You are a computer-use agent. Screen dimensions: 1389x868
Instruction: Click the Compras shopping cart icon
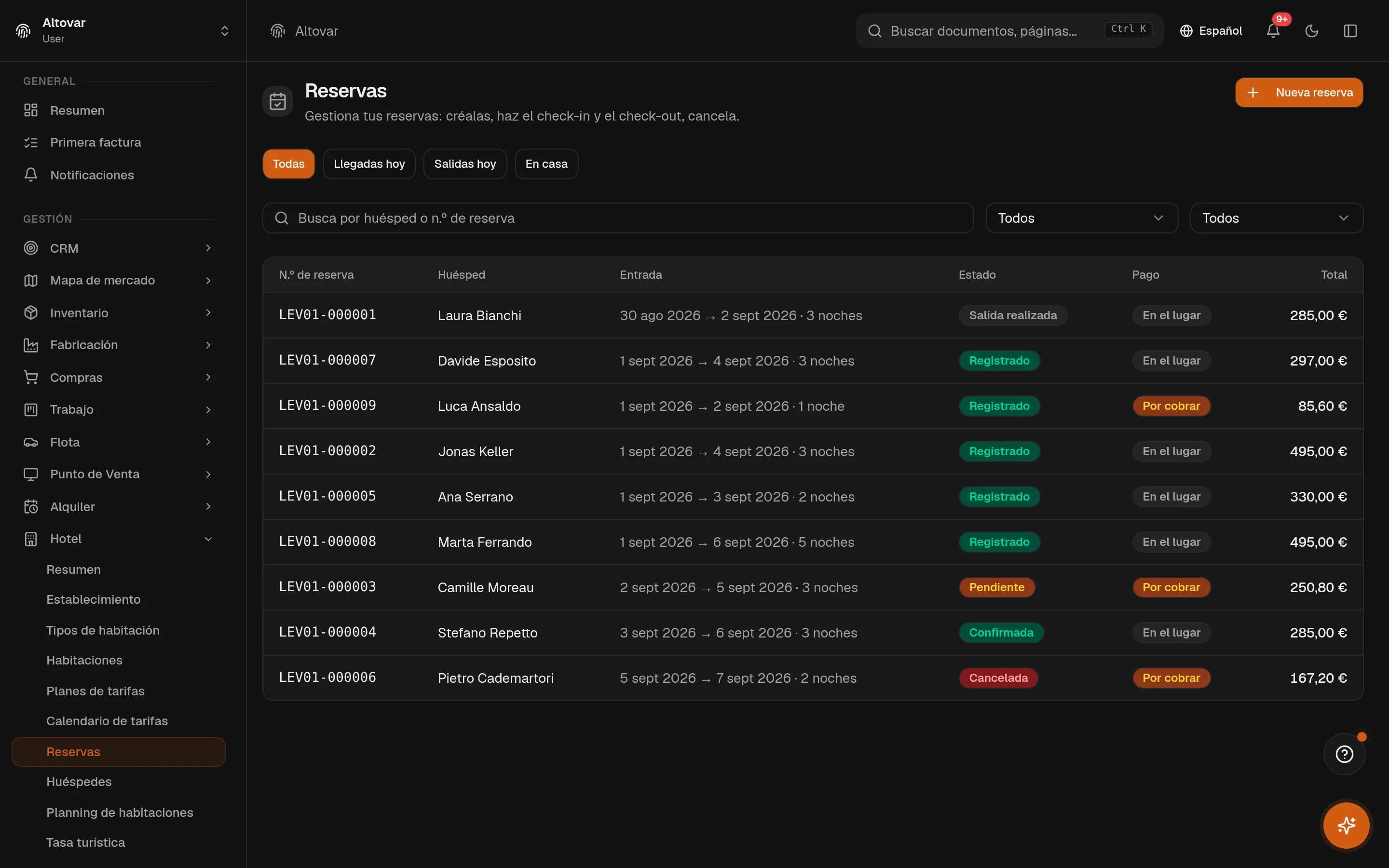click(x=31, y=377)
